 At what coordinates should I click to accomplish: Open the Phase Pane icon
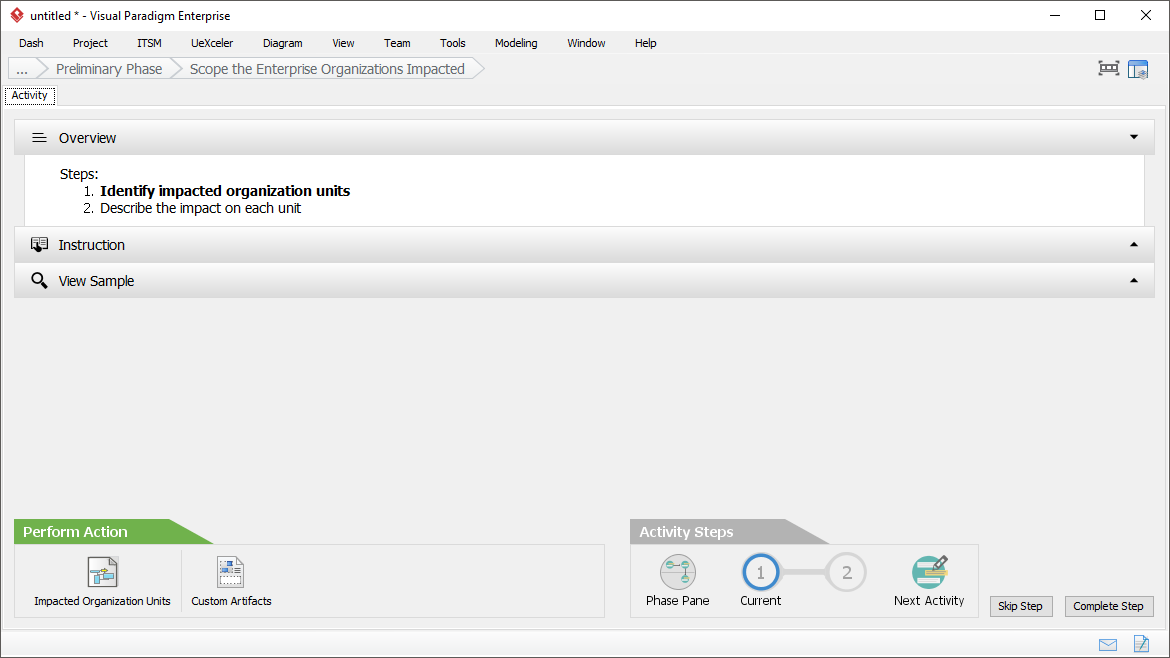[678, 572]
